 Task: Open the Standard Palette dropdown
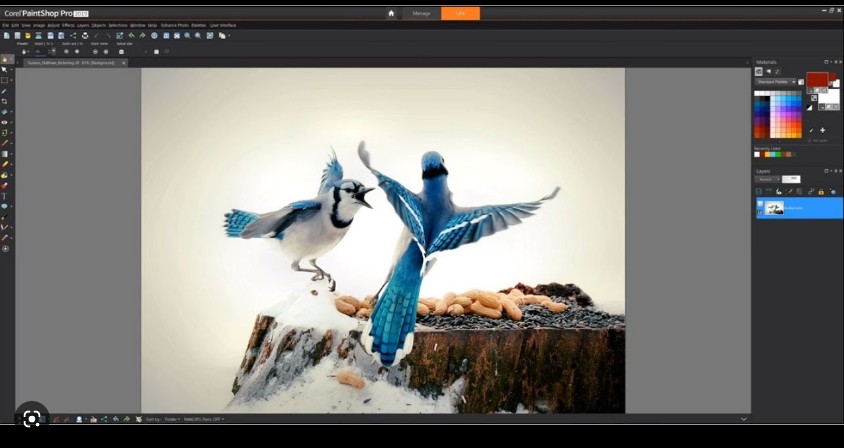(x=775, y=82)
